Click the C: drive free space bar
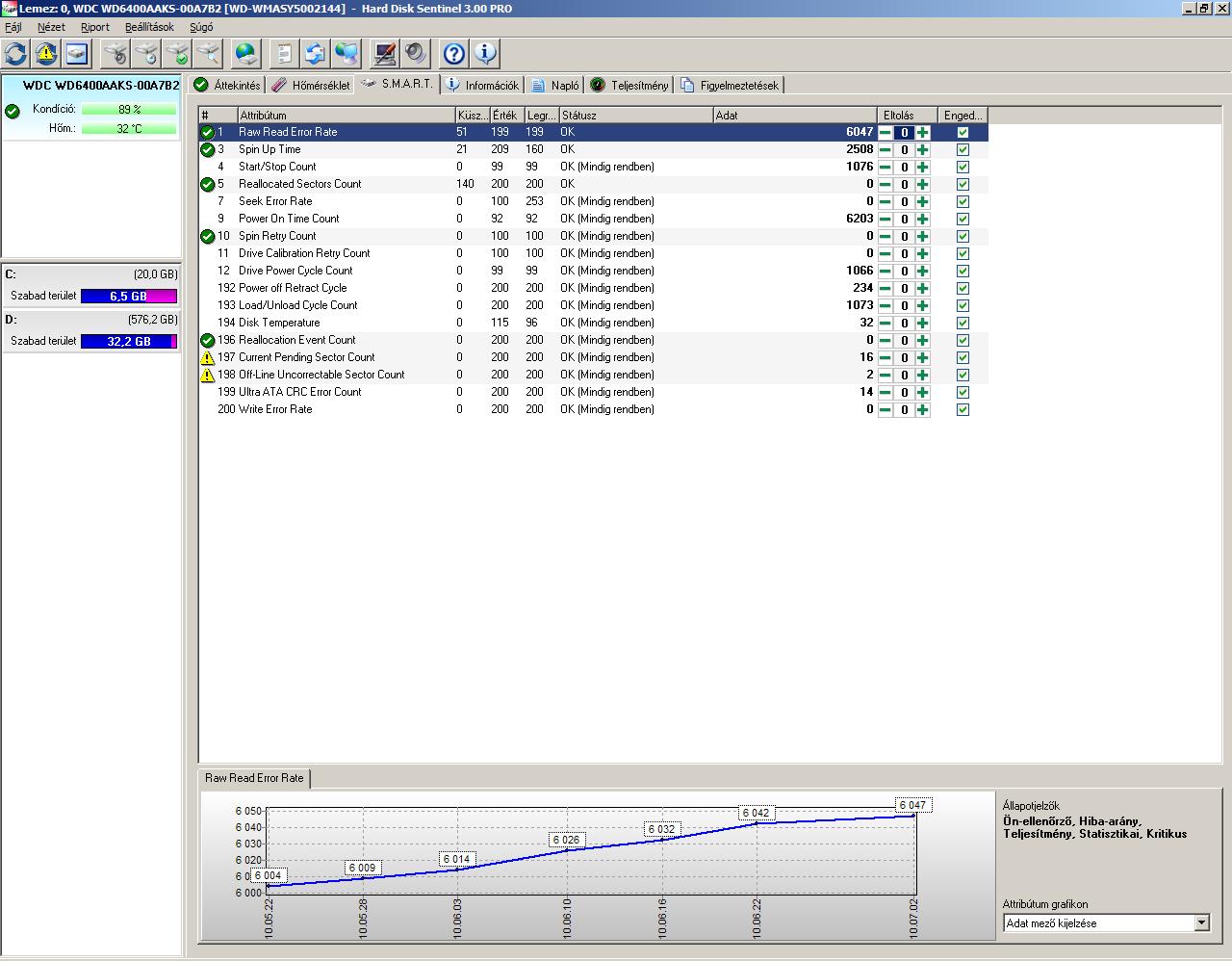This screenshot has height=961, width=1232. (129, 297)
